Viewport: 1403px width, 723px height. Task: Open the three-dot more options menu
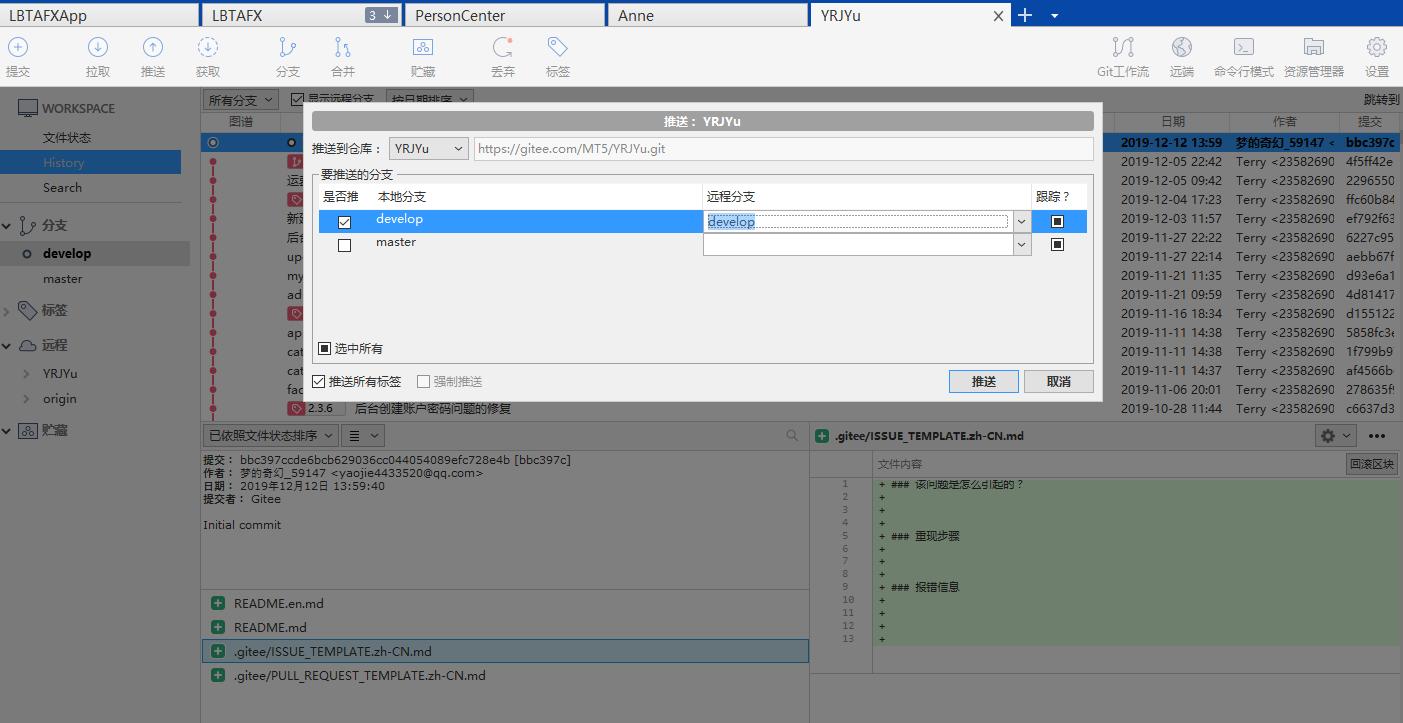click(x=1377, y=436)
